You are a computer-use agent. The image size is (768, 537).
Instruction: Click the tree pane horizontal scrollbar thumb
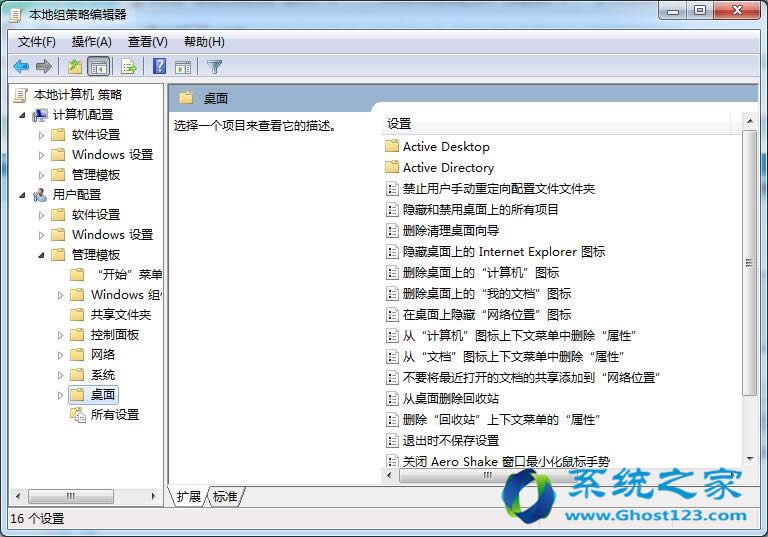71,496
